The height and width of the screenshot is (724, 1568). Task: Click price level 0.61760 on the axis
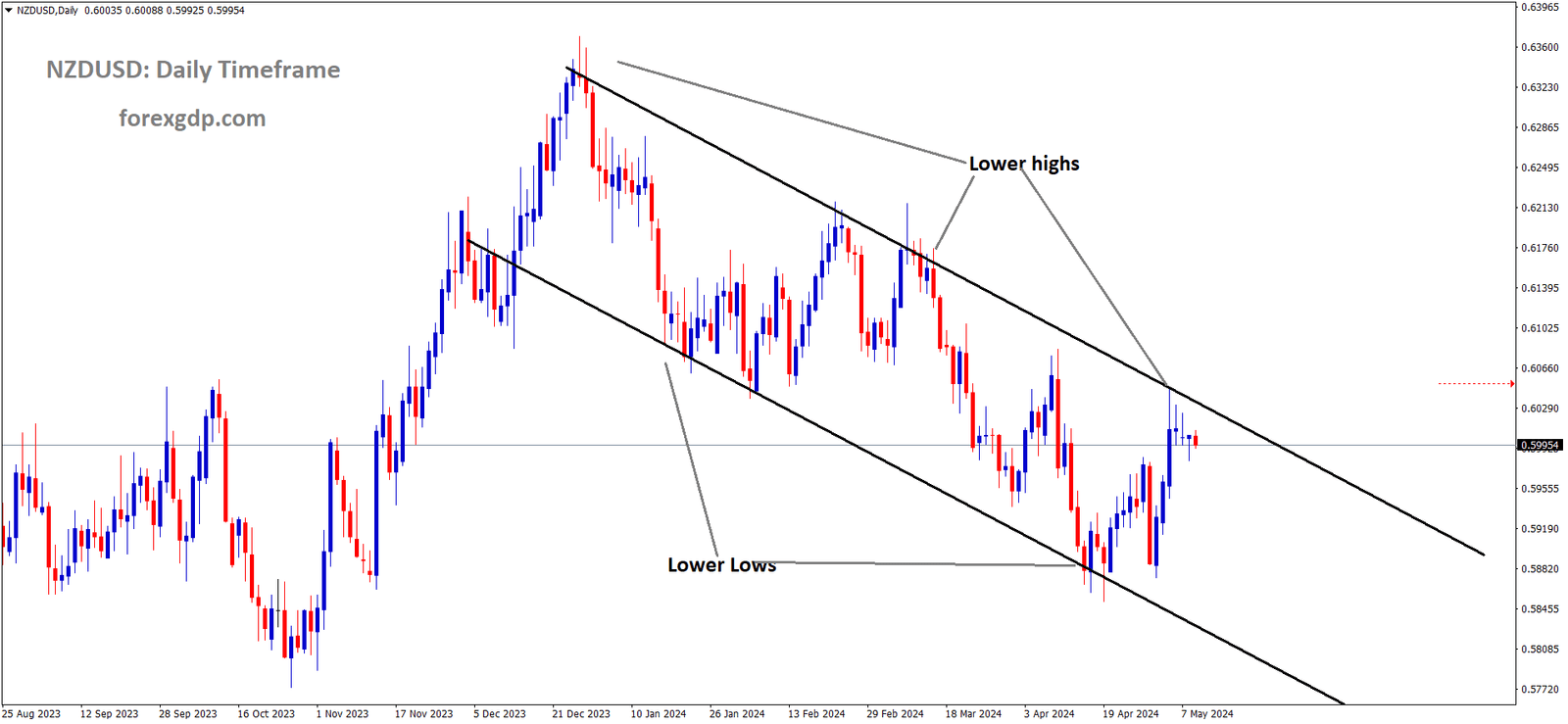pyautogui.click(x=1539, y=248)
